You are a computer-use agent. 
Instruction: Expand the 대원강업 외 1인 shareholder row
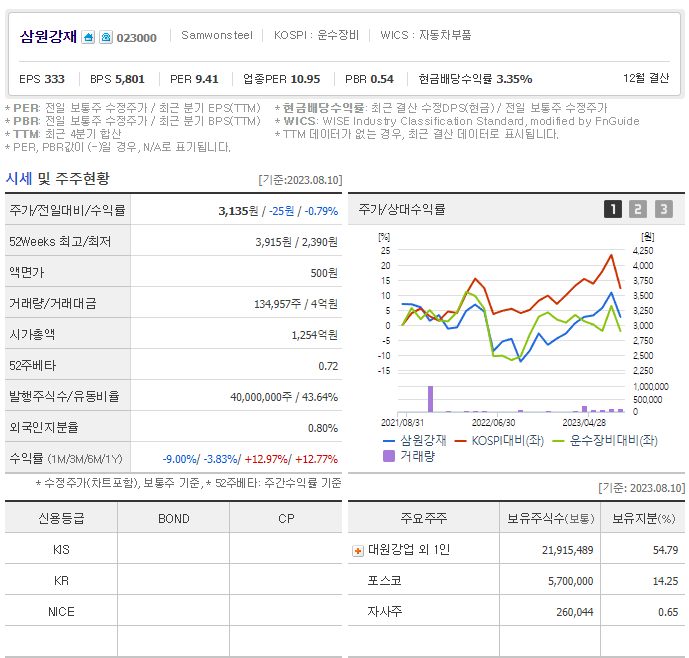click(x=358, y=551)
